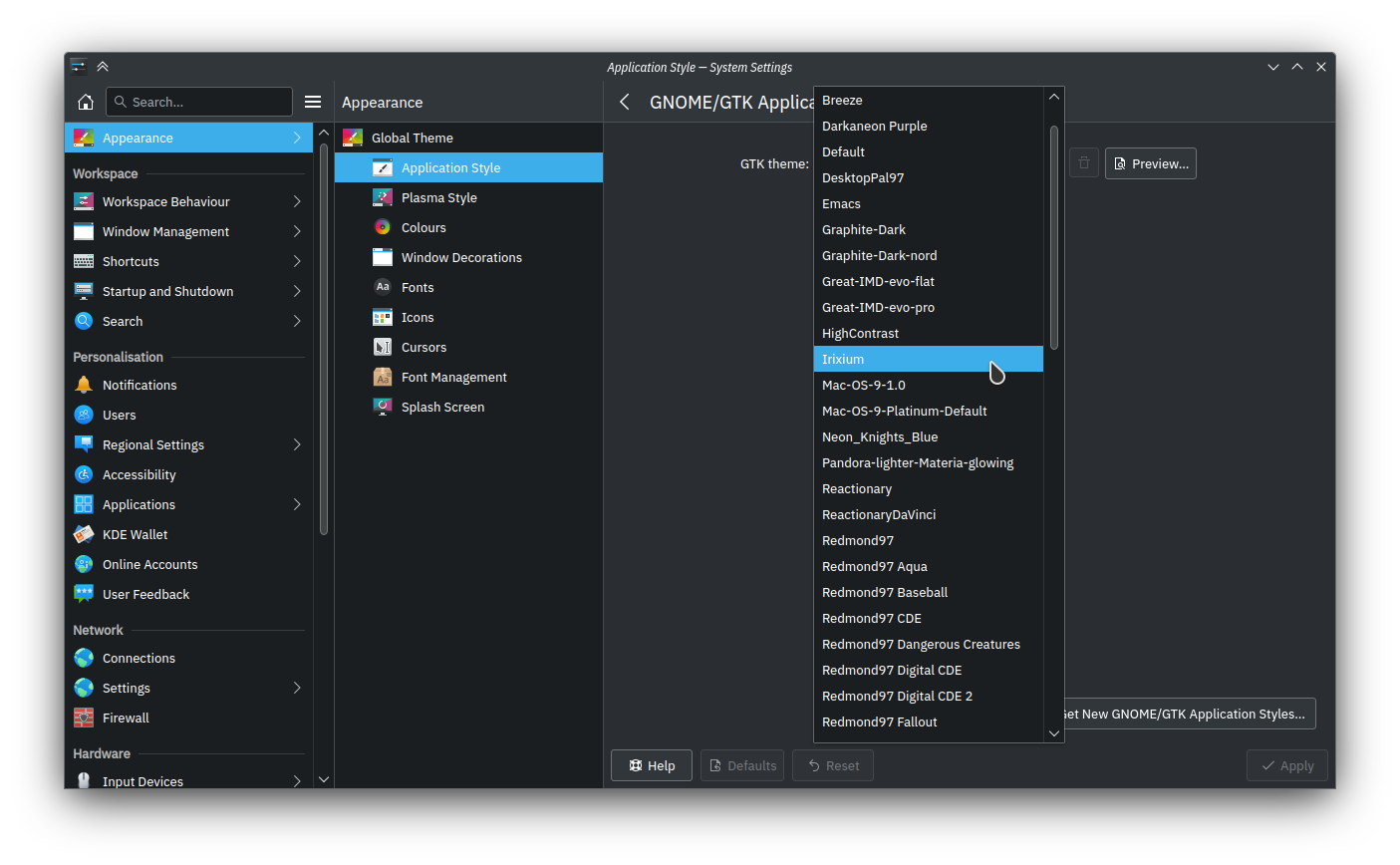The image size is (1400, 865).
Task: Click the Firewall brick icon
Action: coord(84,718)
